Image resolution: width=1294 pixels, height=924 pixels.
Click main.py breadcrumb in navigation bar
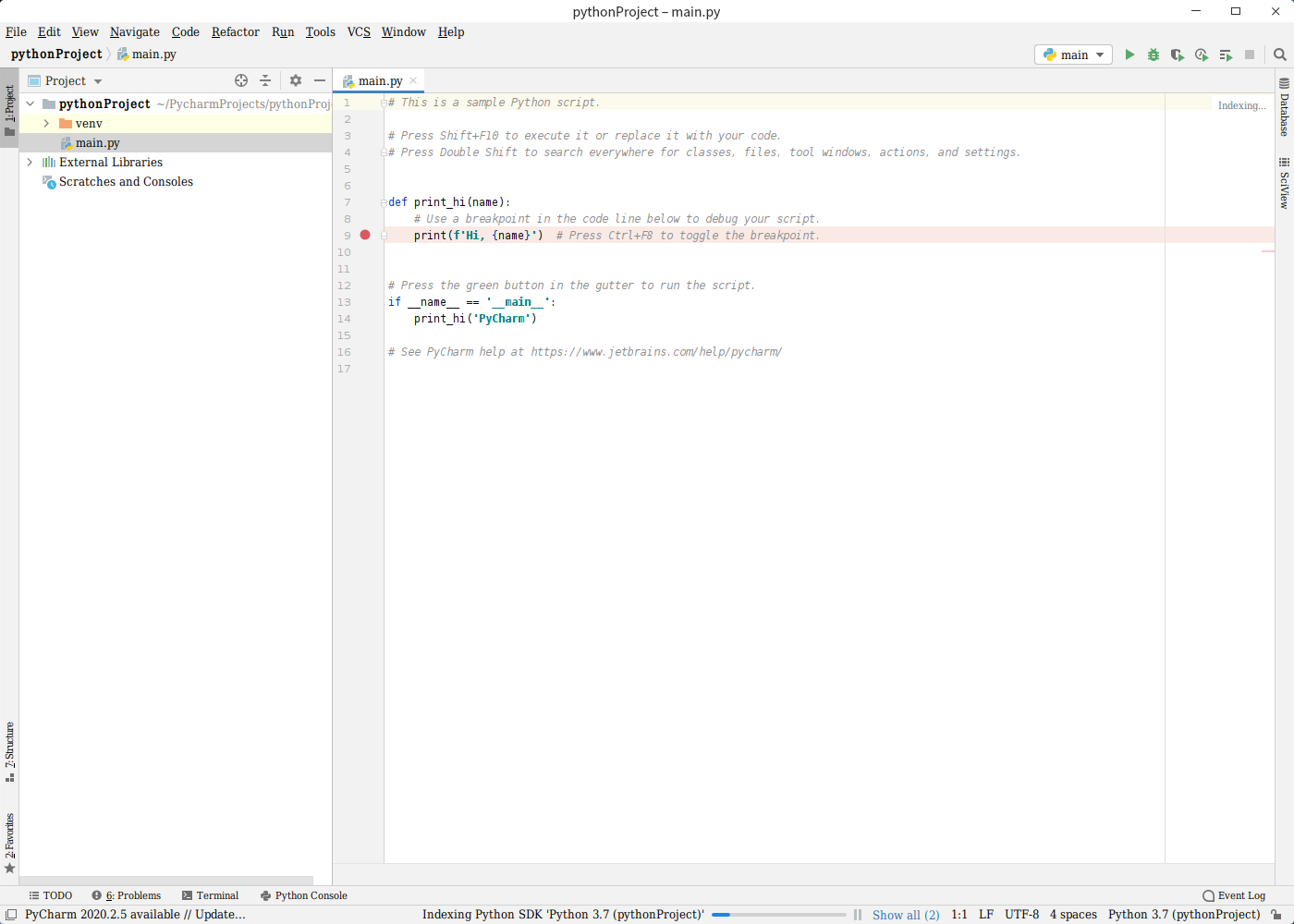point(147,55)
